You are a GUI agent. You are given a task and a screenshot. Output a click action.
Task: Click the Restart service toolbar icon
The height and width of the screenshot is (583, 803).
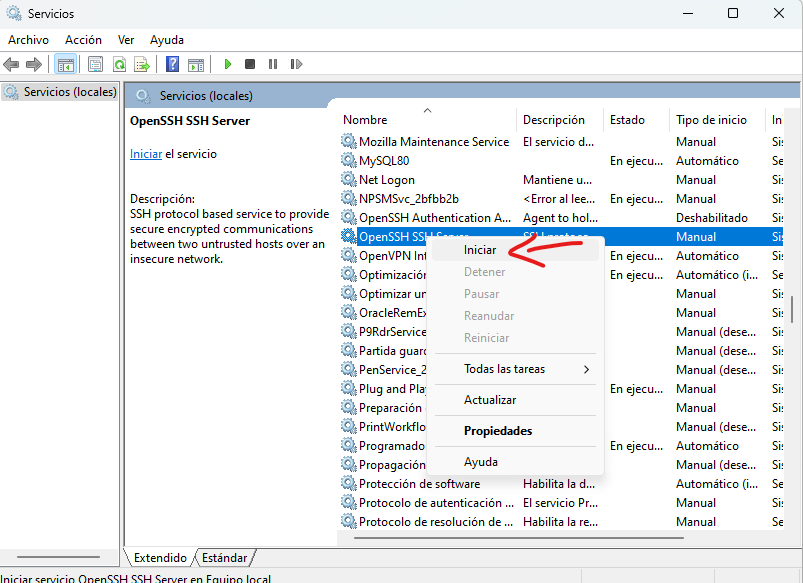[x=296, y=64]
